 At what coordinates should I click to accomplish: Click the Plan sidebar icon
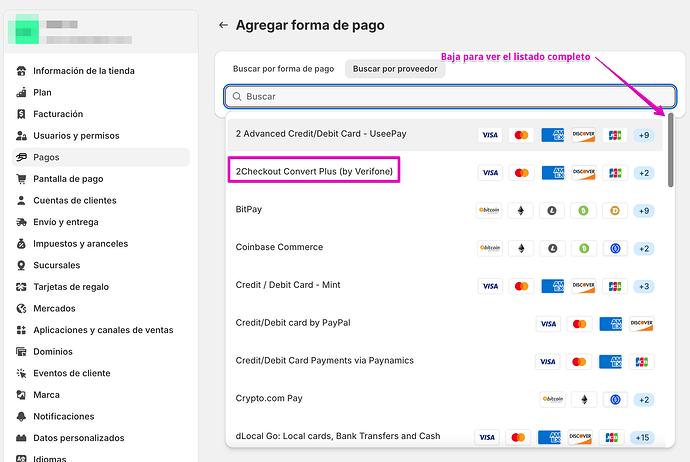tap(21, 92)
